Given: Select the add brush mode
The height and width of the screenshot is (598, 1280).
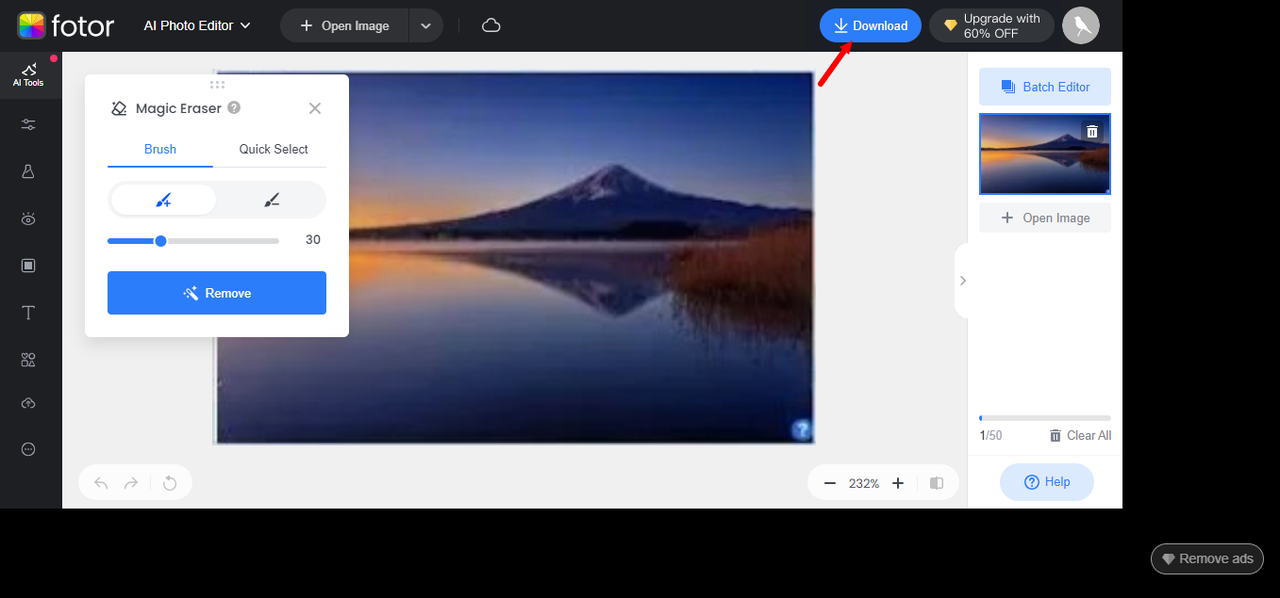Looking at the screenshot, I should (x=163, y=200).
